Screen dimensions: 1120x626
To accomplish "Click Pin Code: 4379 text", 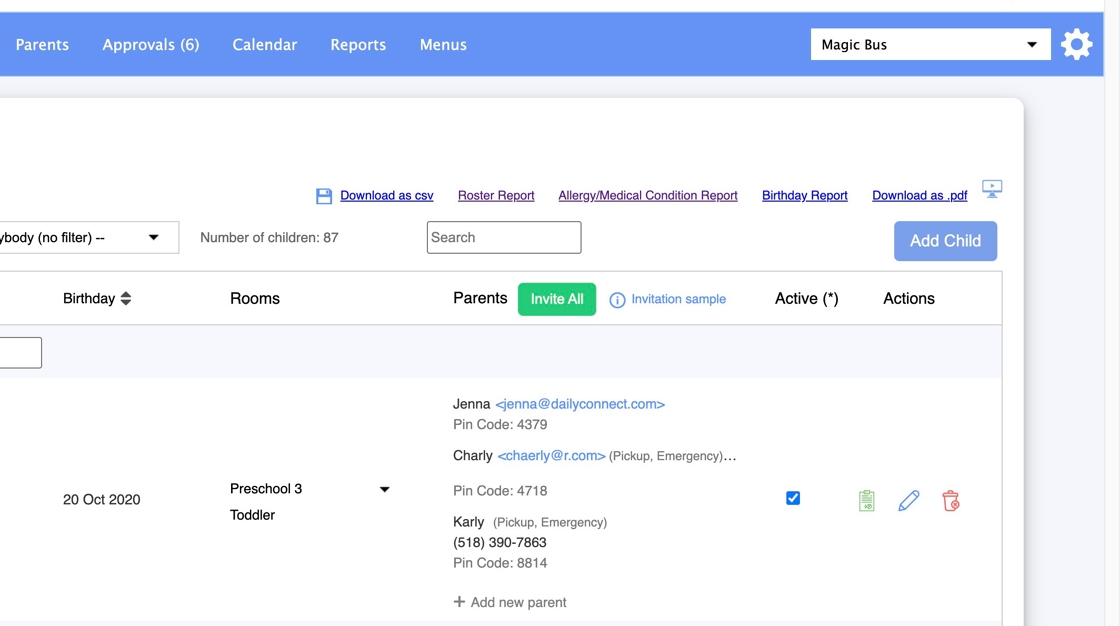I will pos(500,424).
